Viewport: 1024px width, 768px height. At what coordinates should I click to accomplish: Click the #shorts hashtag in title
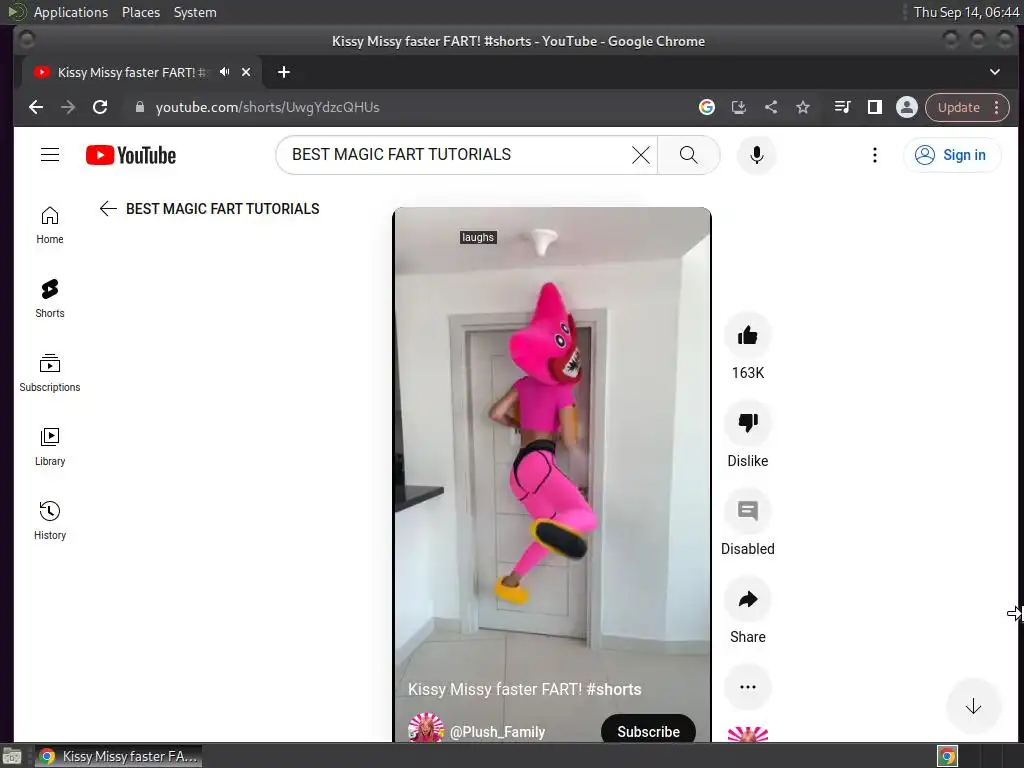click(x=614, y=690)
